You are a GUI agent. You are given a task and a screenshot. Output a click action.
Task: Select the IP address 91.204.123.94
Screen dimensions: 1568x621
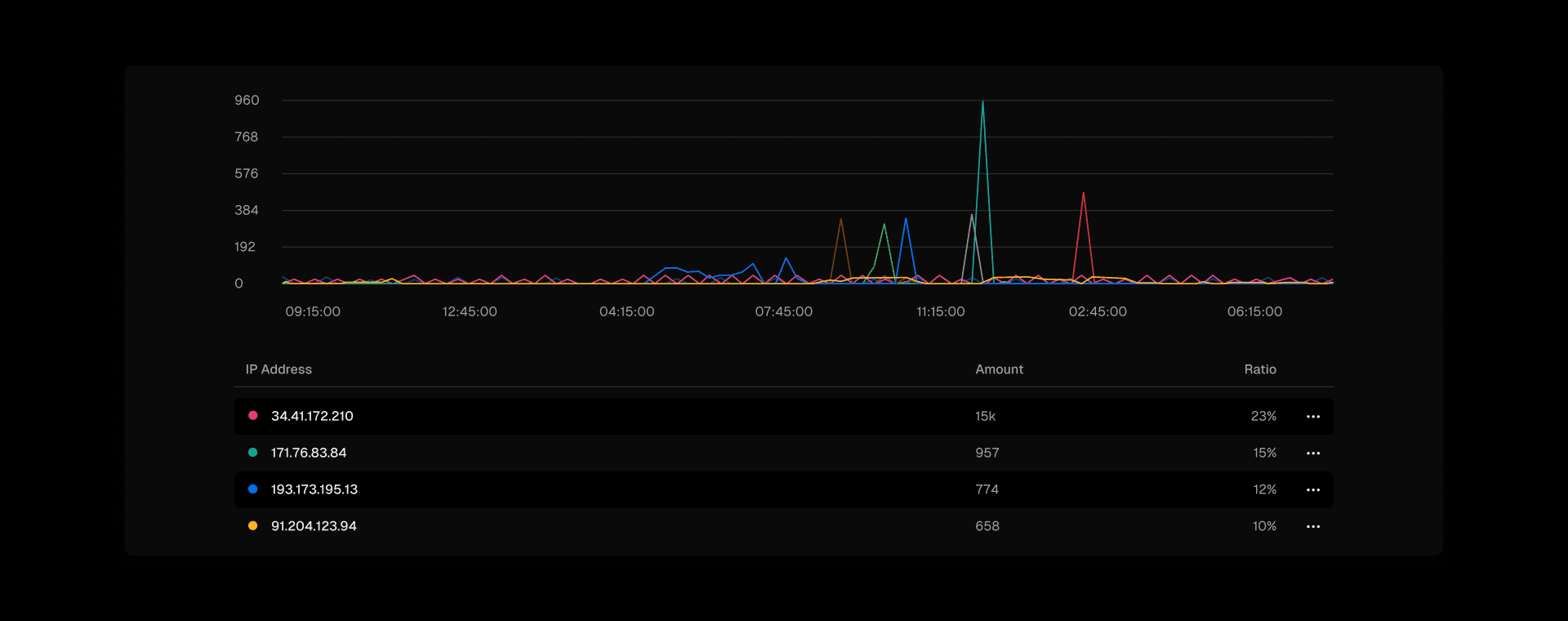[x=314, y=526]
